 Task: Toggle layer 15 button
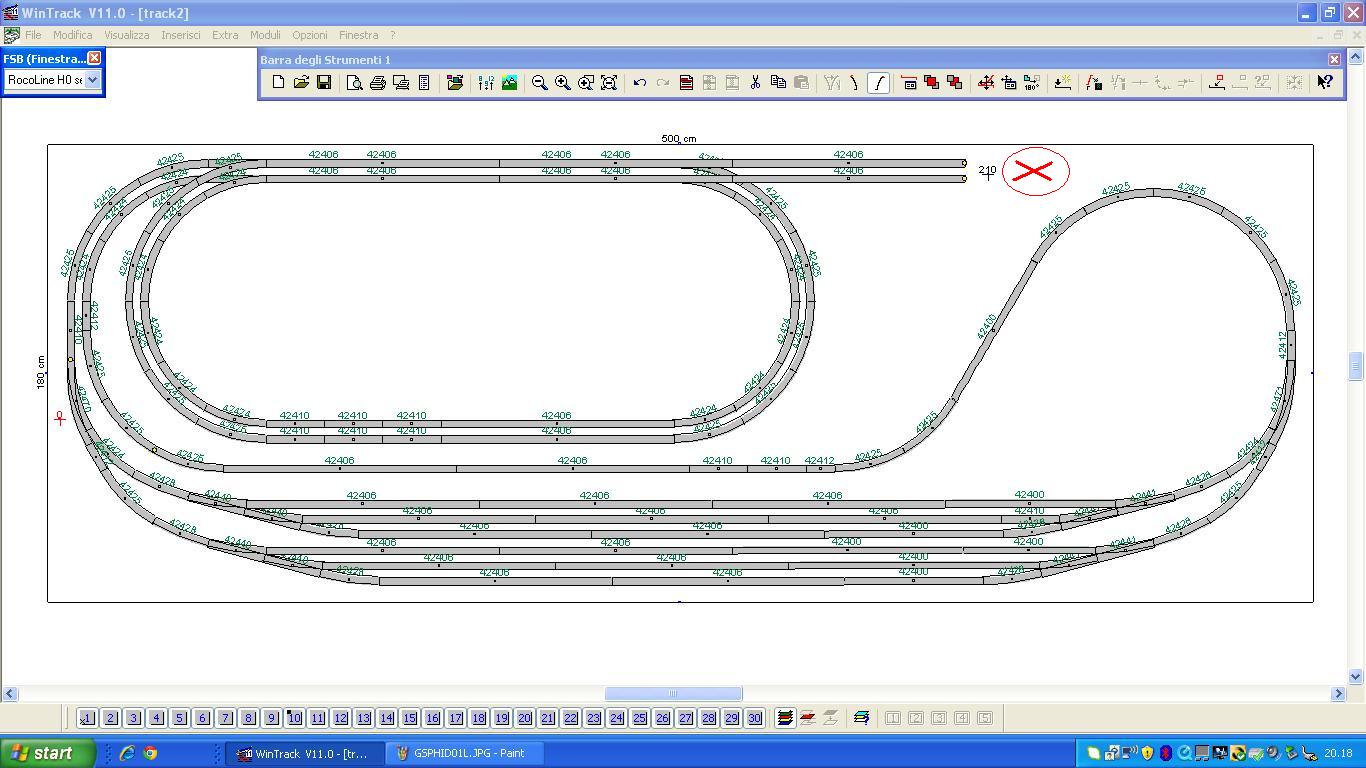point(409,718)
